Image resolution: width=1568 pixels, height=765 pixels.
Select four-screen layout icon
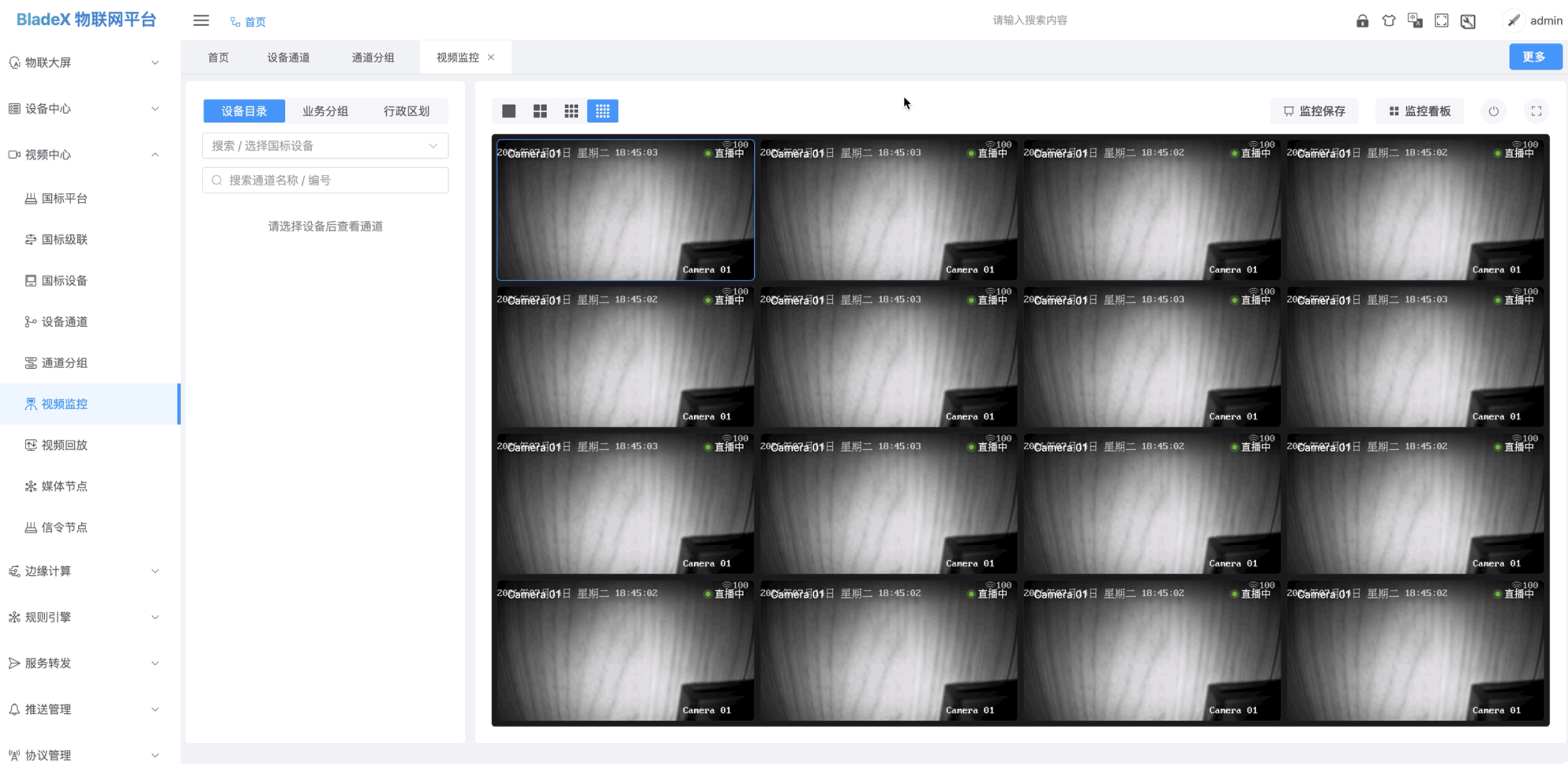[x=540, y=111]
